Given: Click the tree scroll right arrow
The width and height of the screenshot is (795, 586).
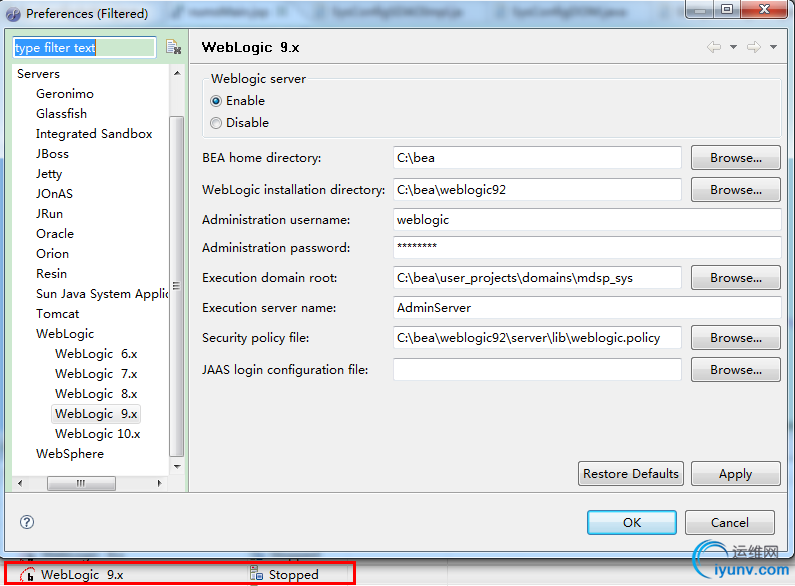Looking at the screenshot, I should click(159, 484).
